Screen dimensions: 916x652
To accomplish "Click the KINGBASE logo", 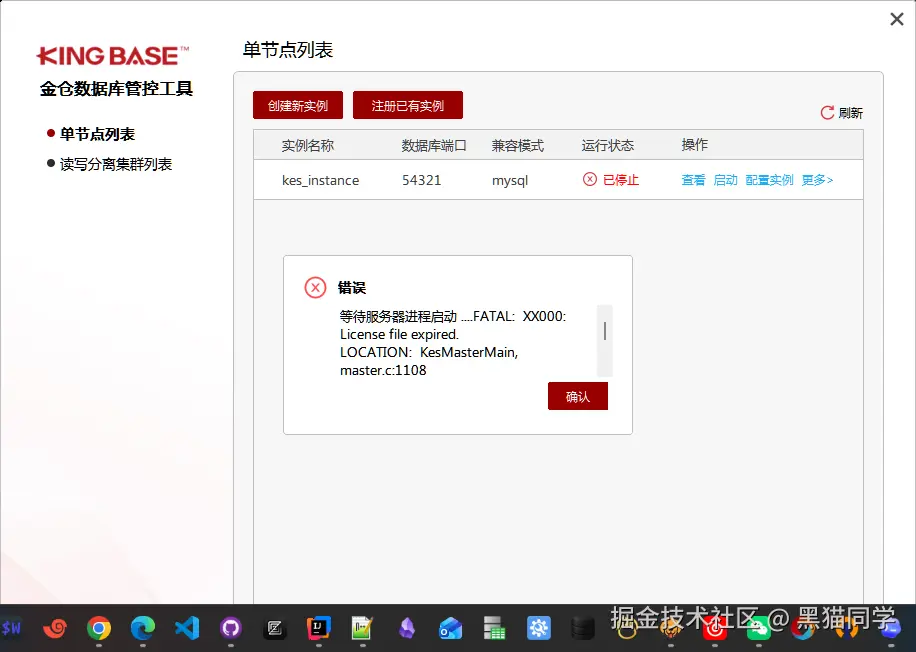I will click(x=113, y=56).
